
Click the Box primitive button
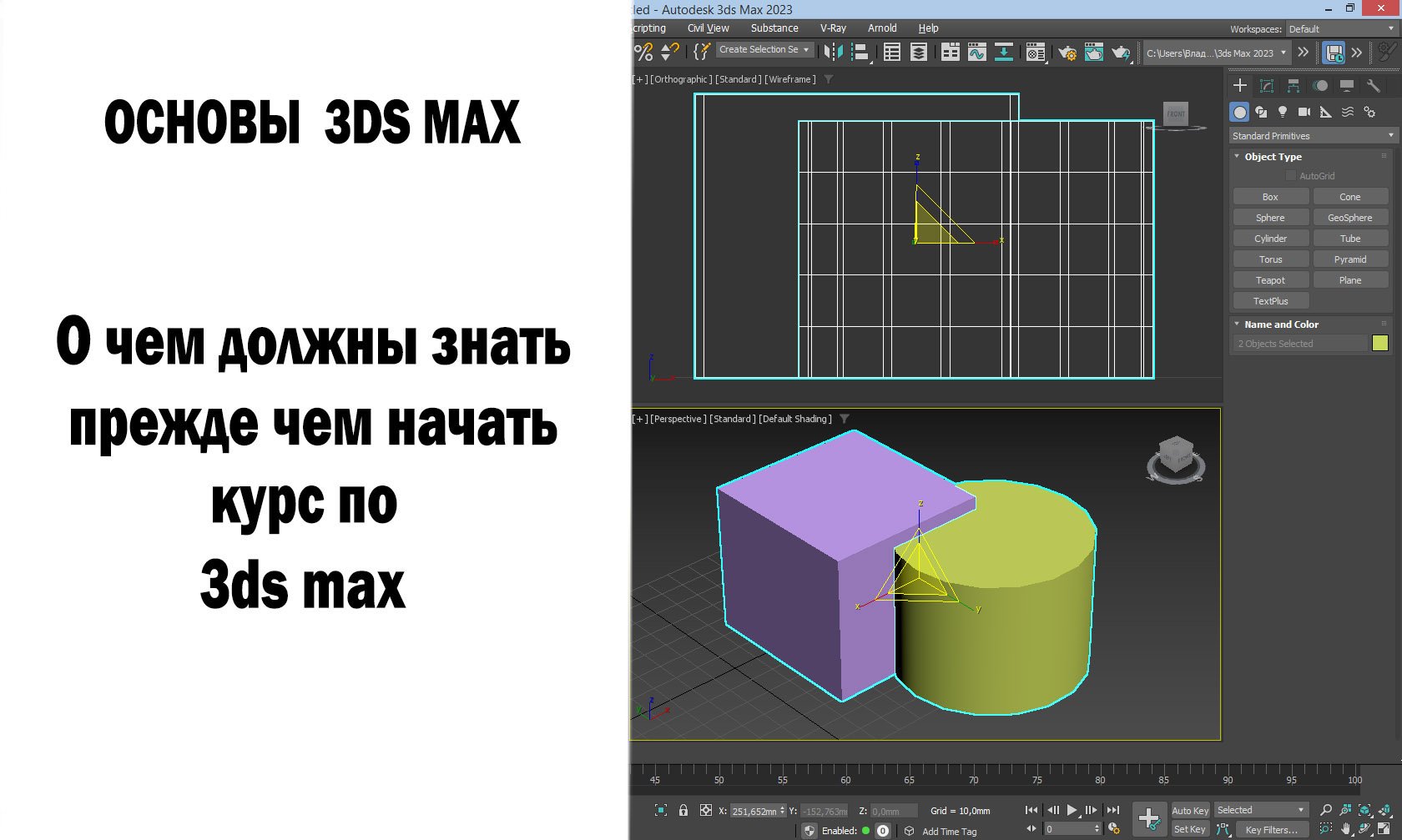(x=1270, y=197)
